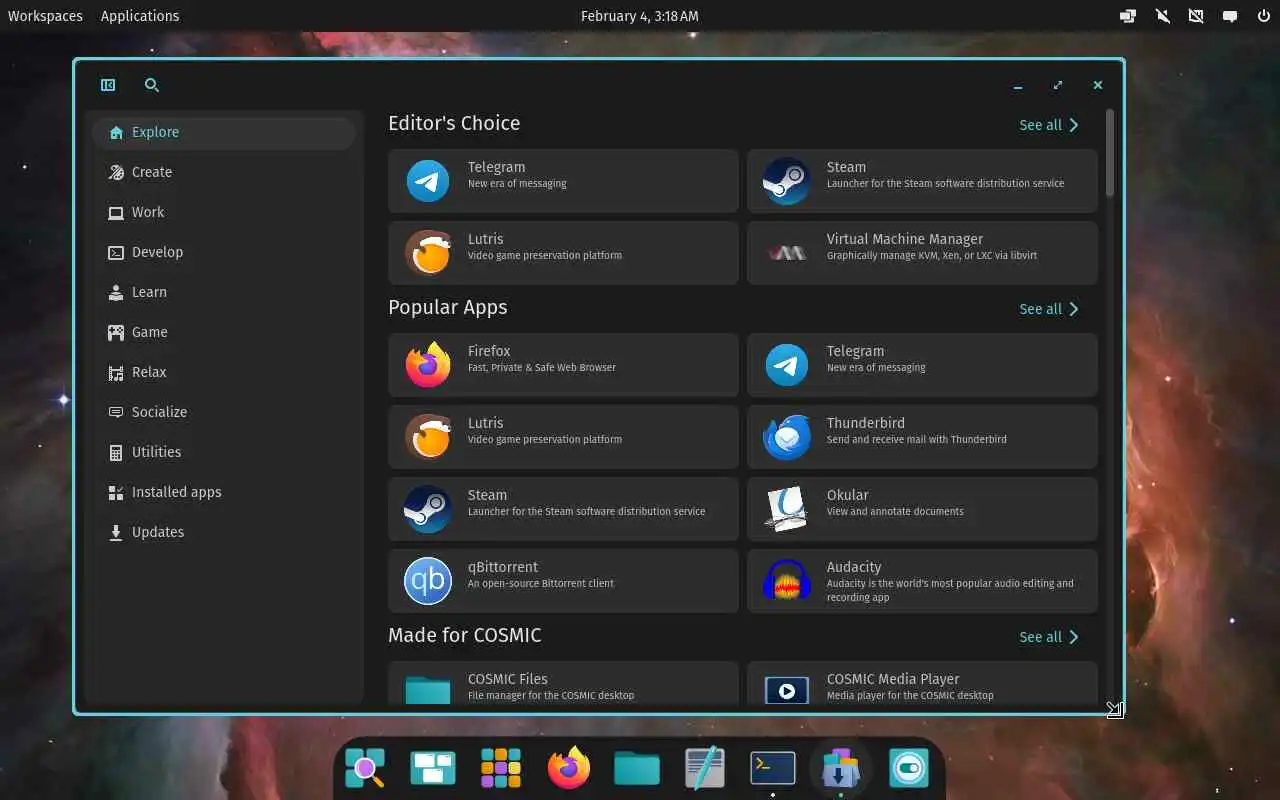Screen dimensions: 1280x800
Task: Open Telegram under Editor's Choice
Action: point(563,181)
